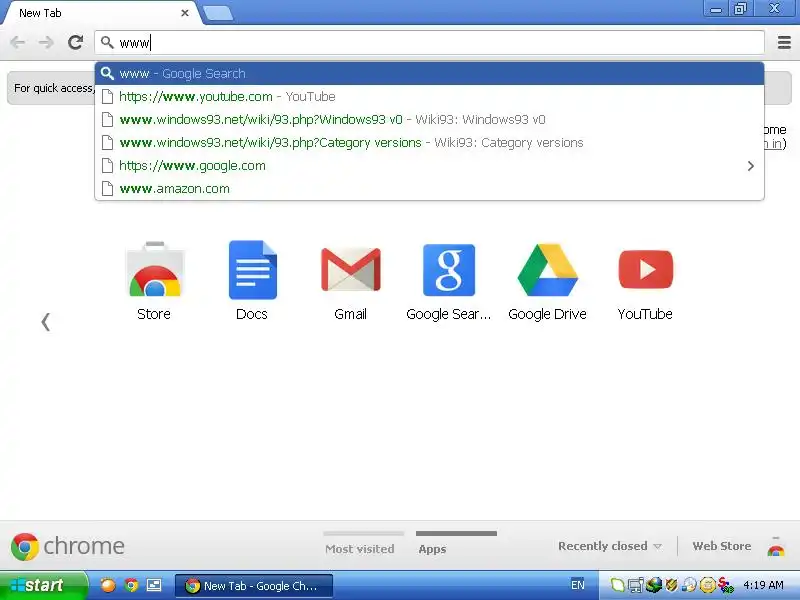
Task: Open the Gmail app icon
Action: point(351,269)
